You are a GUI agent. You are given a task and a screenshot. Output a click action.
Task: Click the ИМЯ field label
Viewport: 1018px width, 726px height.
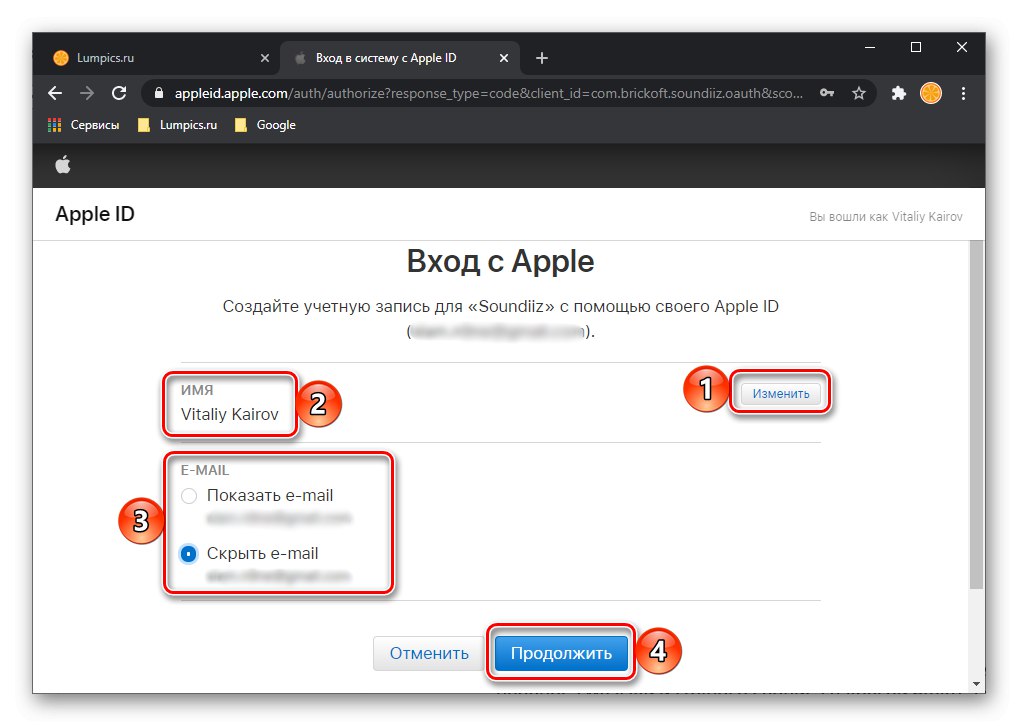pos(197,390)
